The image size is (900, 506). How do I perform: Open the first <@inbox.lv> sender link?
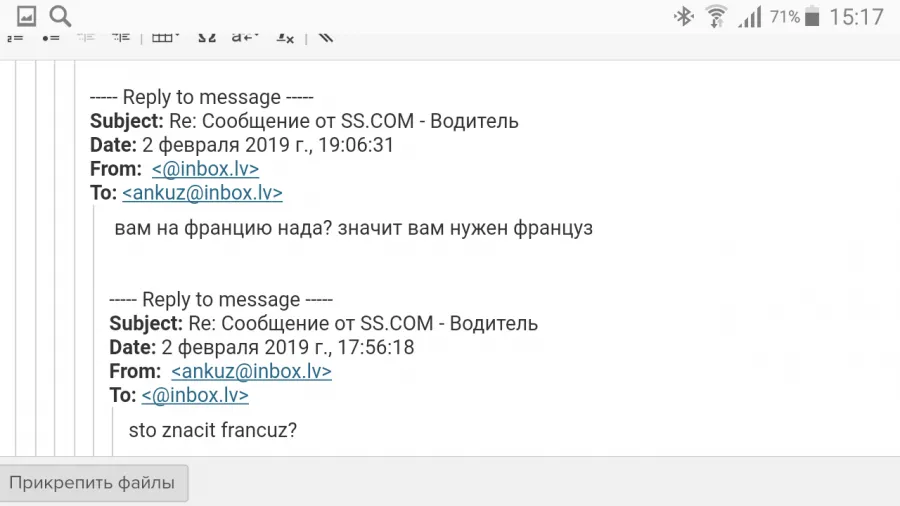coord(205,169)
